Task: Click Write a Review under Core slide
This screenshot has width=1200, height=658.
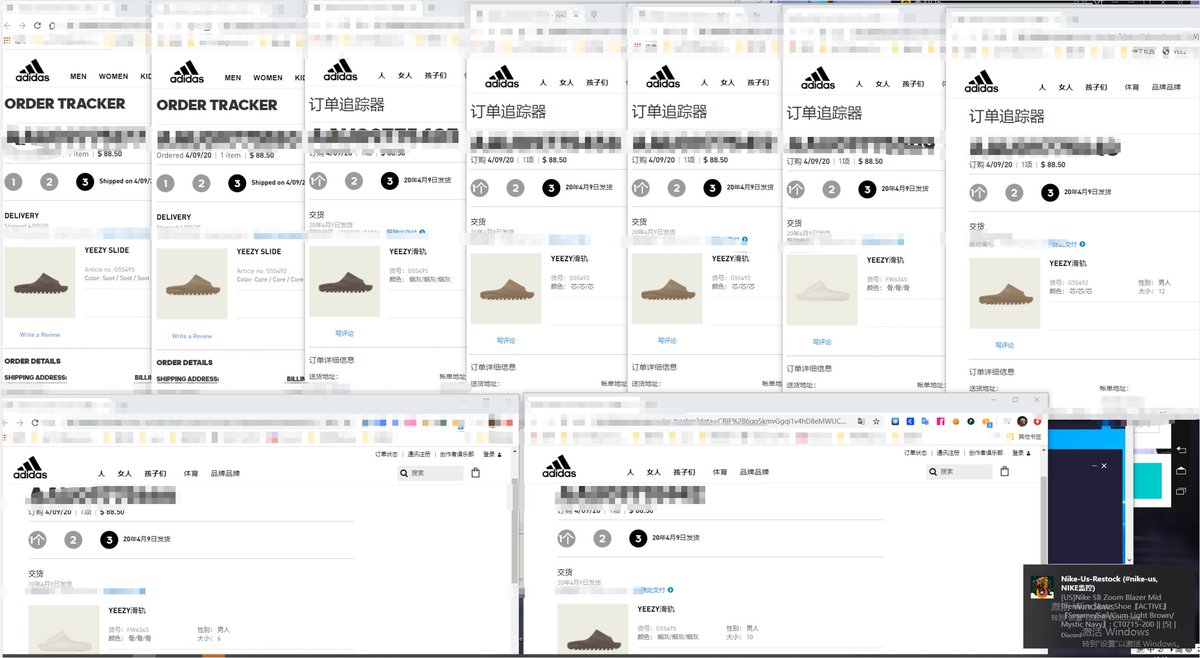Action: (192, 336)
